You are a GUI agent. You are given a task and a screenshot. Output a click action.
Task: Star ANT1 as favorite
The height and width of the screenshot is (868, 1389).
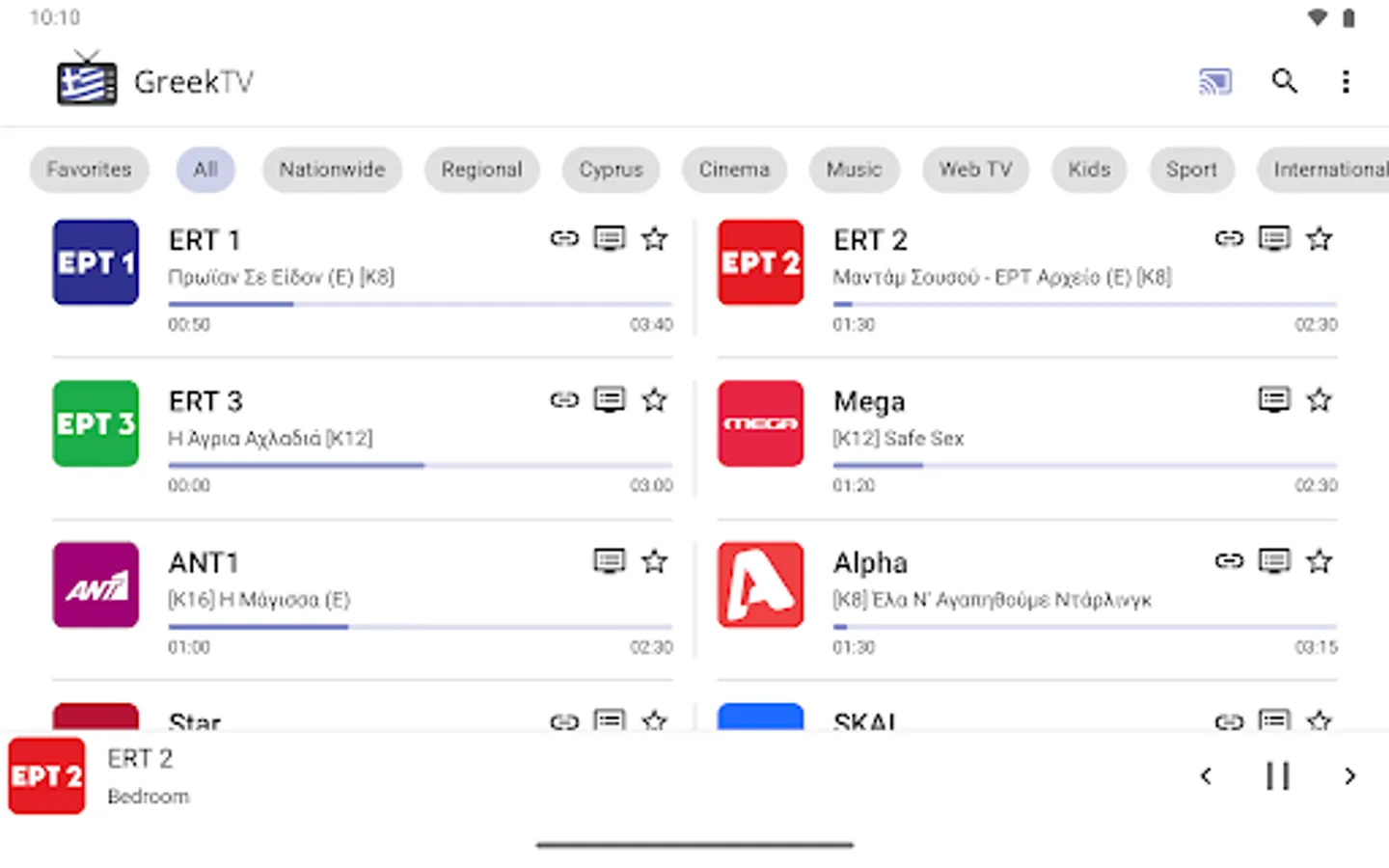655,560
